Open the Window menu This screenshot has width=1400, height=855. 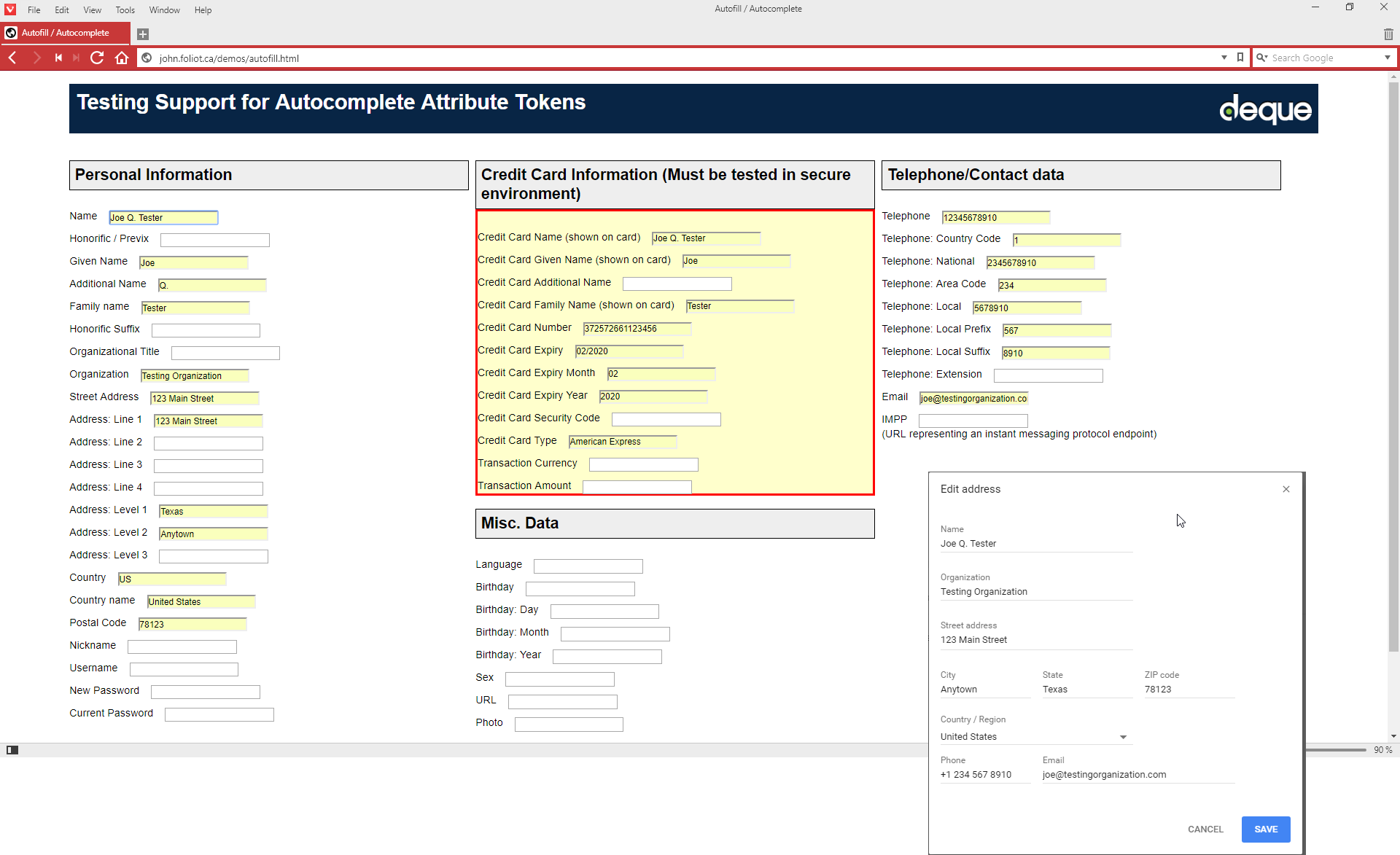(164, 9)
